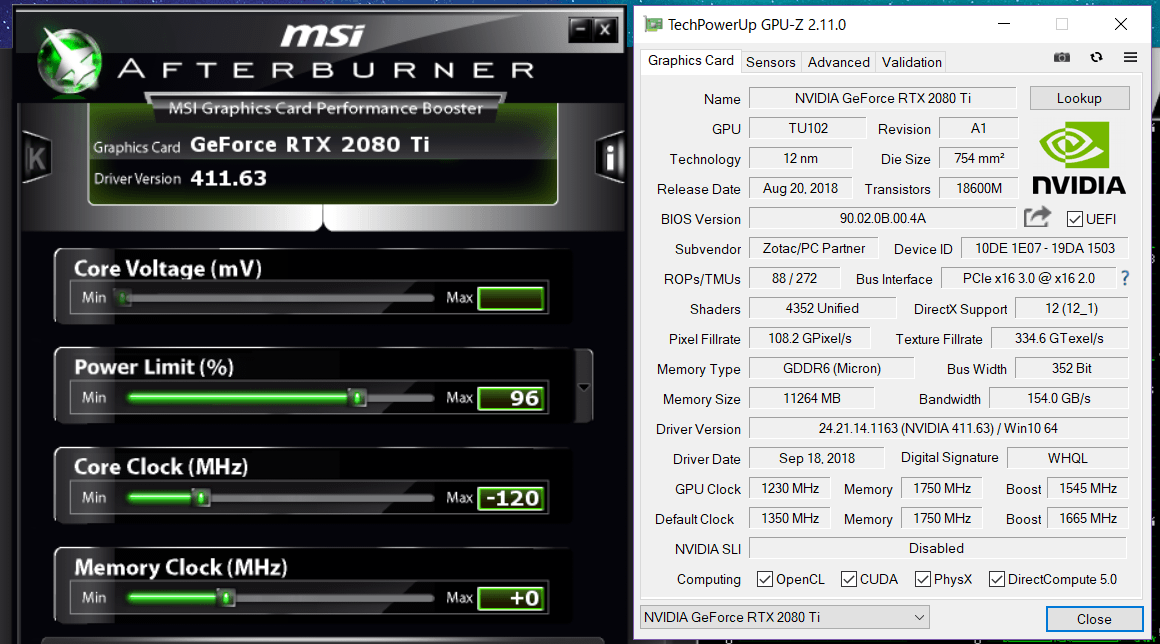Switch to the Graphics Card tab

coord(690,61)
